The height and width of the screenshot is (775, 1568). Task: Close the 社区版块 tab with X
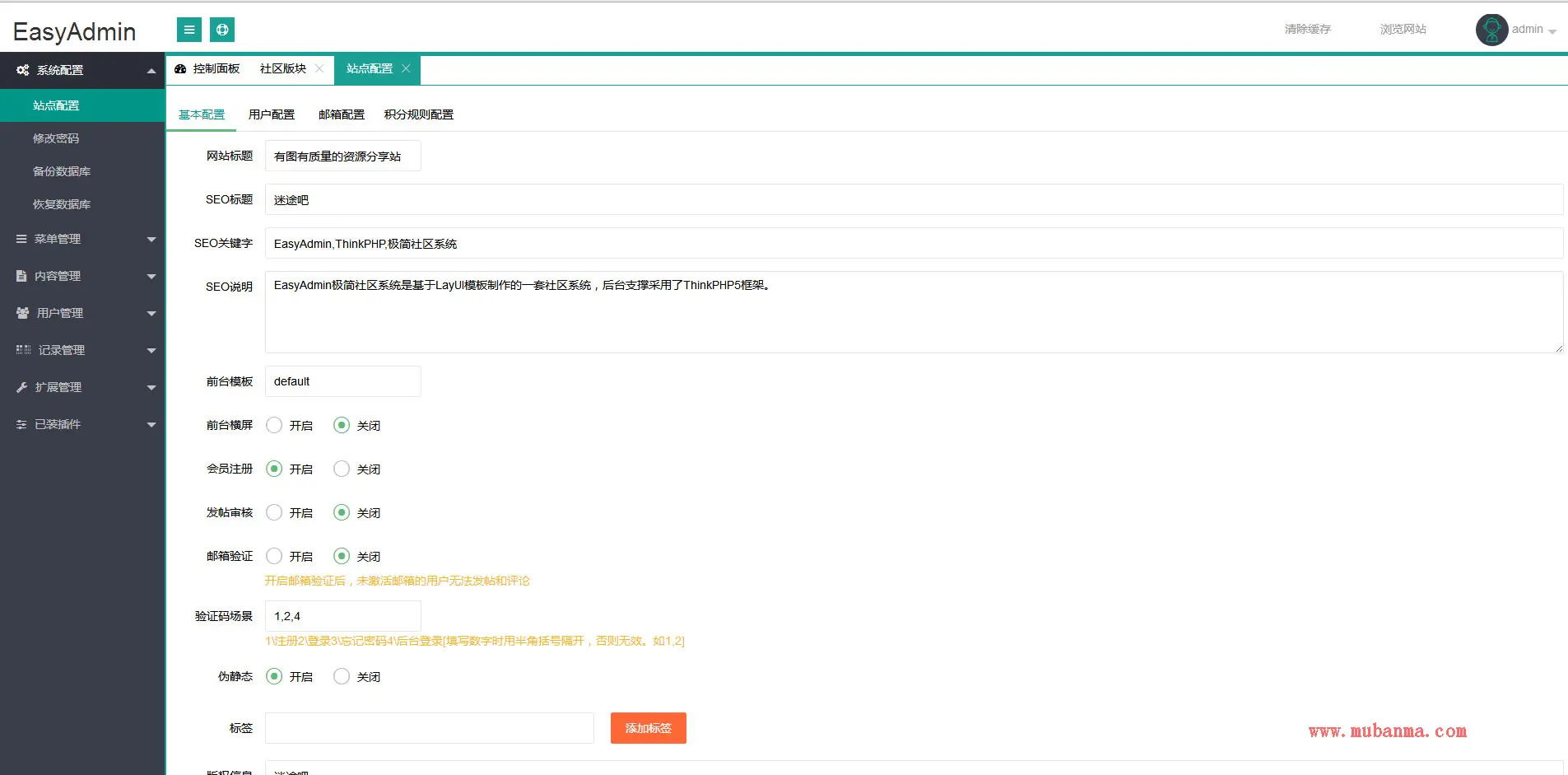click(319, 68)
